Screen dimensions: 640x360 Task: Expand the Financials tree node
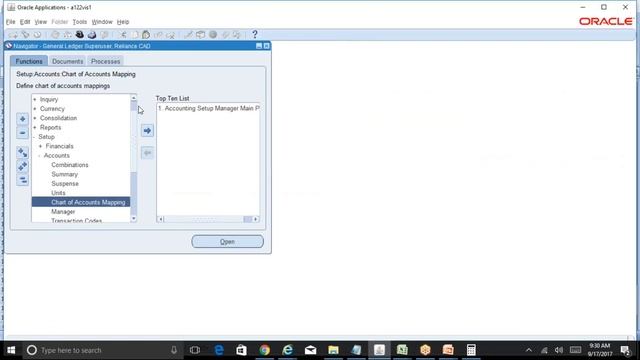pyautogui.click(x=40, y=146)
